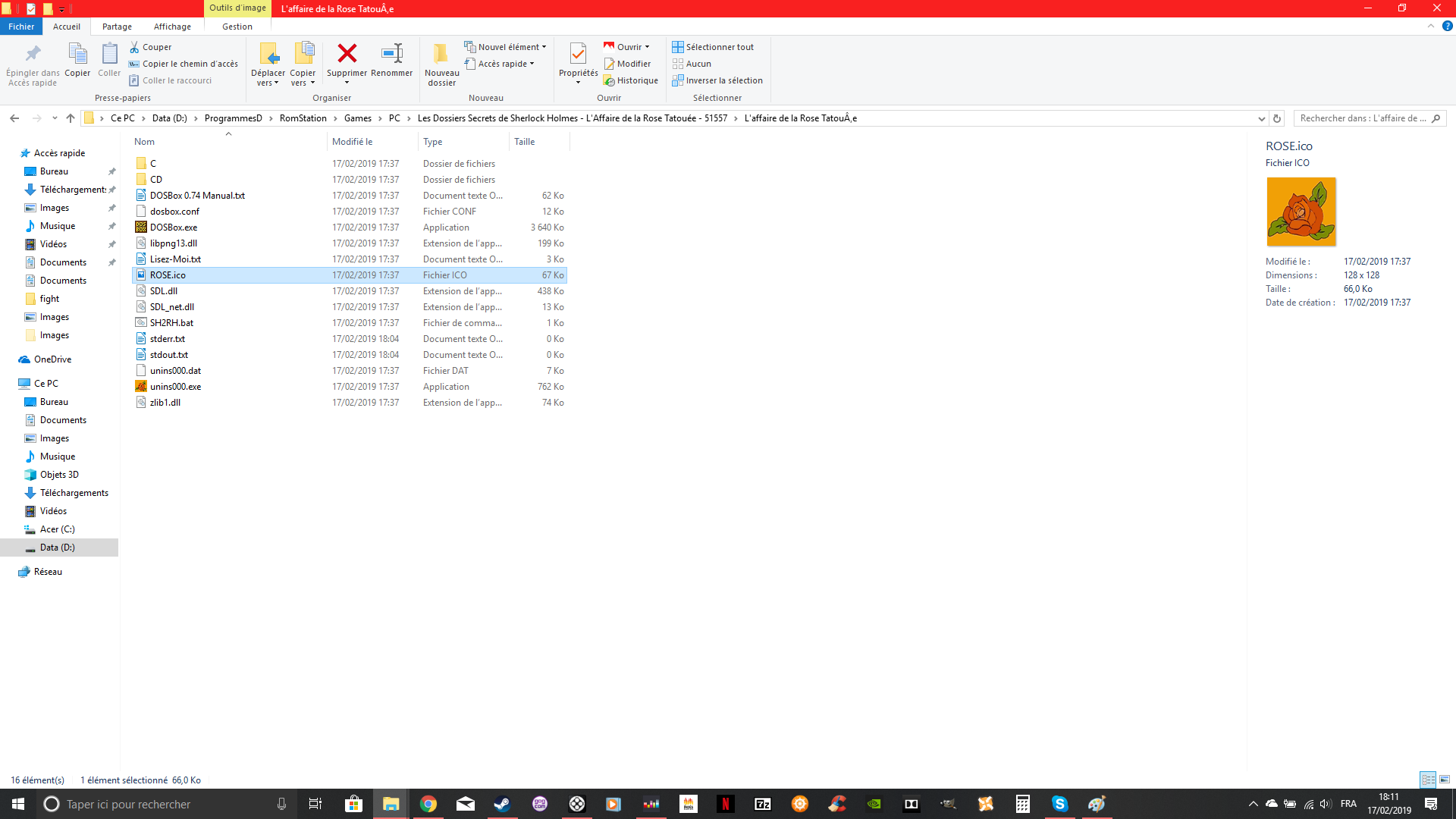Screen dimensions: 1456x819
Task: Open Google Chrome from the taskbar
Action: 428,804
